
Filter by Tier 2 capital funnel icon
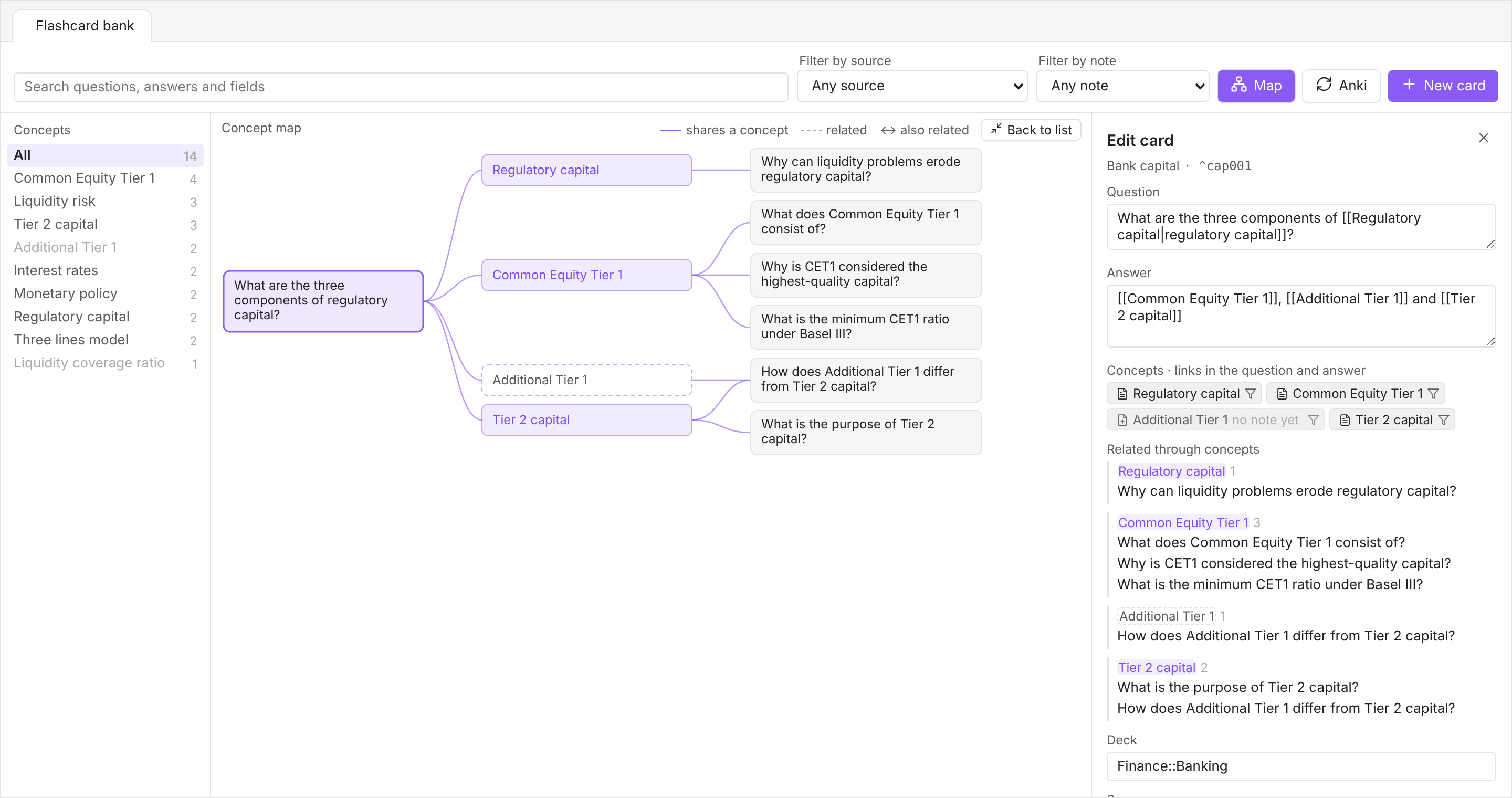[x=1444, y=420]
